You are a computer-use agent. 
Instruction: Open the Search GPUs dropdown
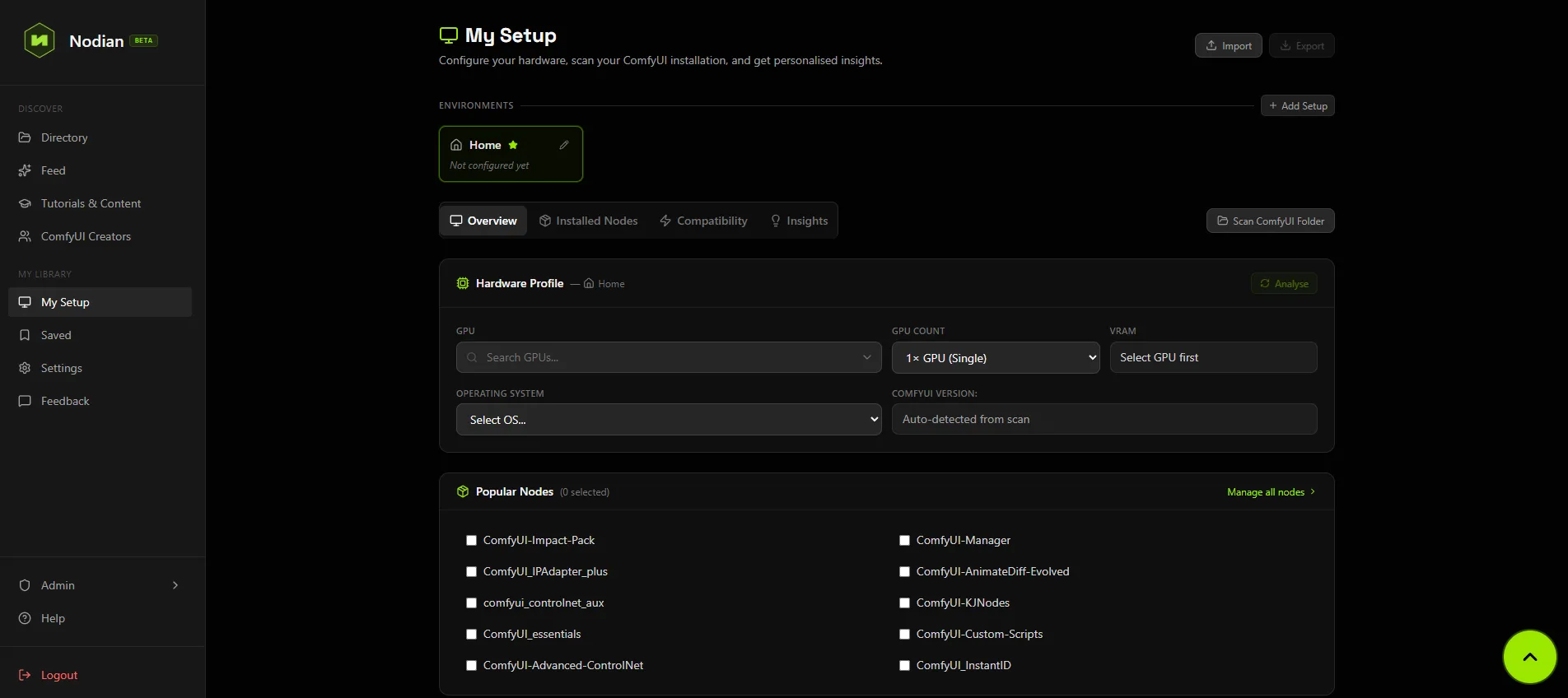coord(669,357)
